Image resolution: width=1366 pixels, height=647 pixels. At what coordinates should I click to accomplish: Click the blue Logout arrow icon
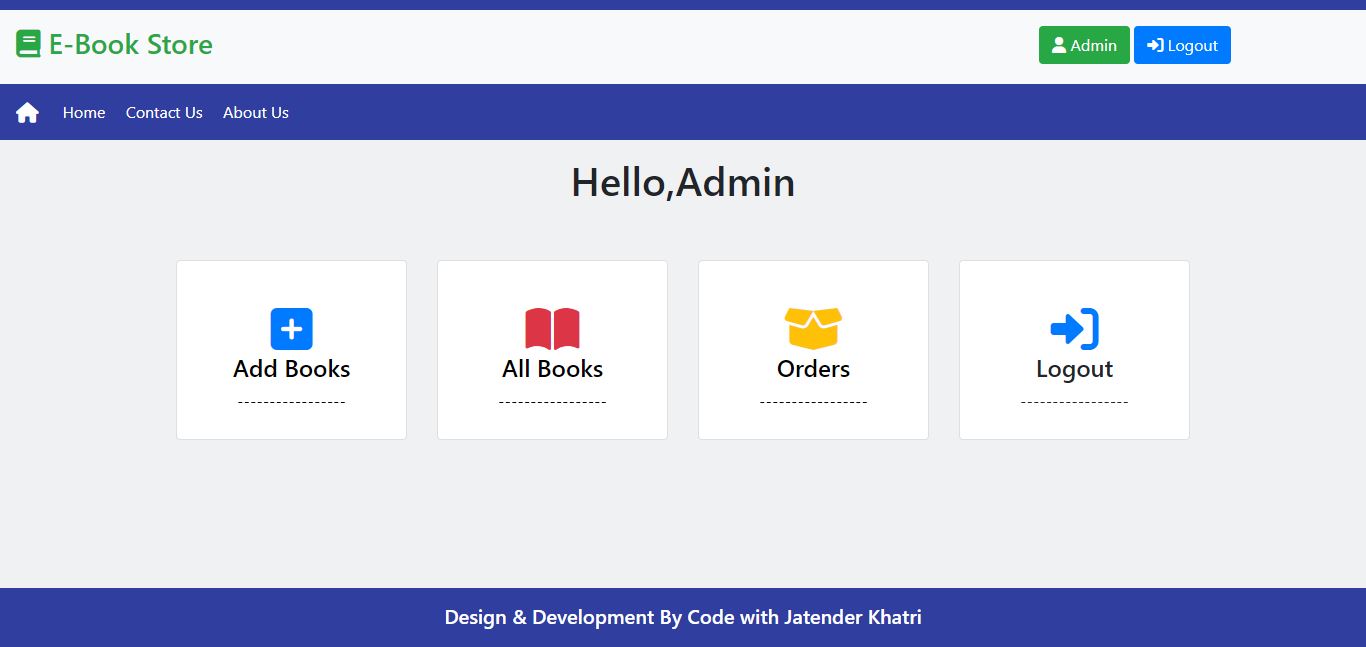[1073, 328]
